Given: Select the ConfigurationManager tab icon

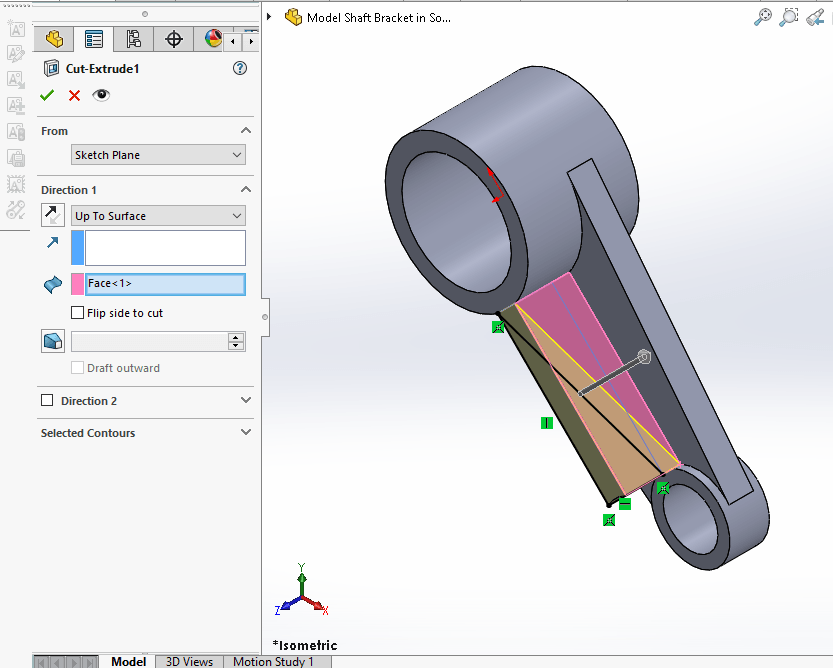Looking at the screenshot, I should click(133, 39).
